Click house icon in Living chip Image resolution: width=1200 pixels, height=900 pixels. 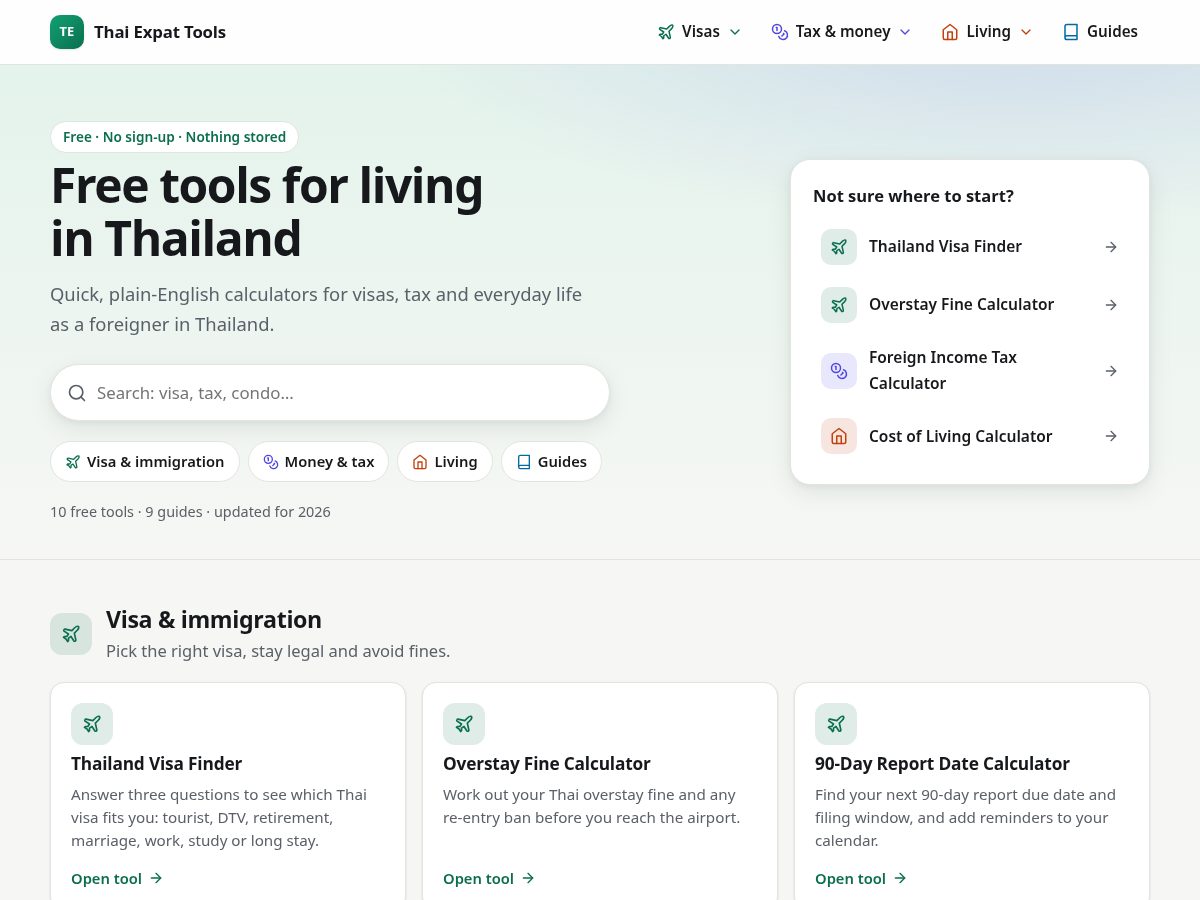point(420,462)
